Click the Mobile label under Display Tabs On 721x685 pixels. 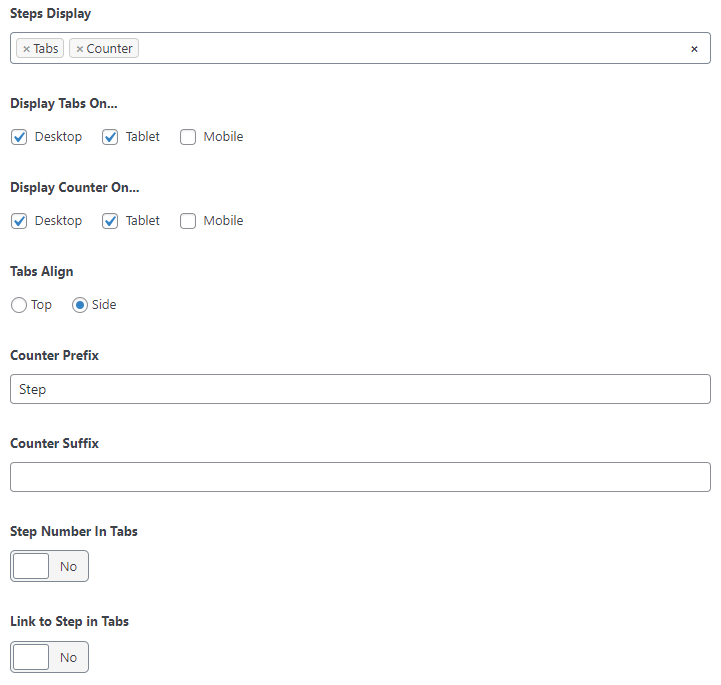223,137
